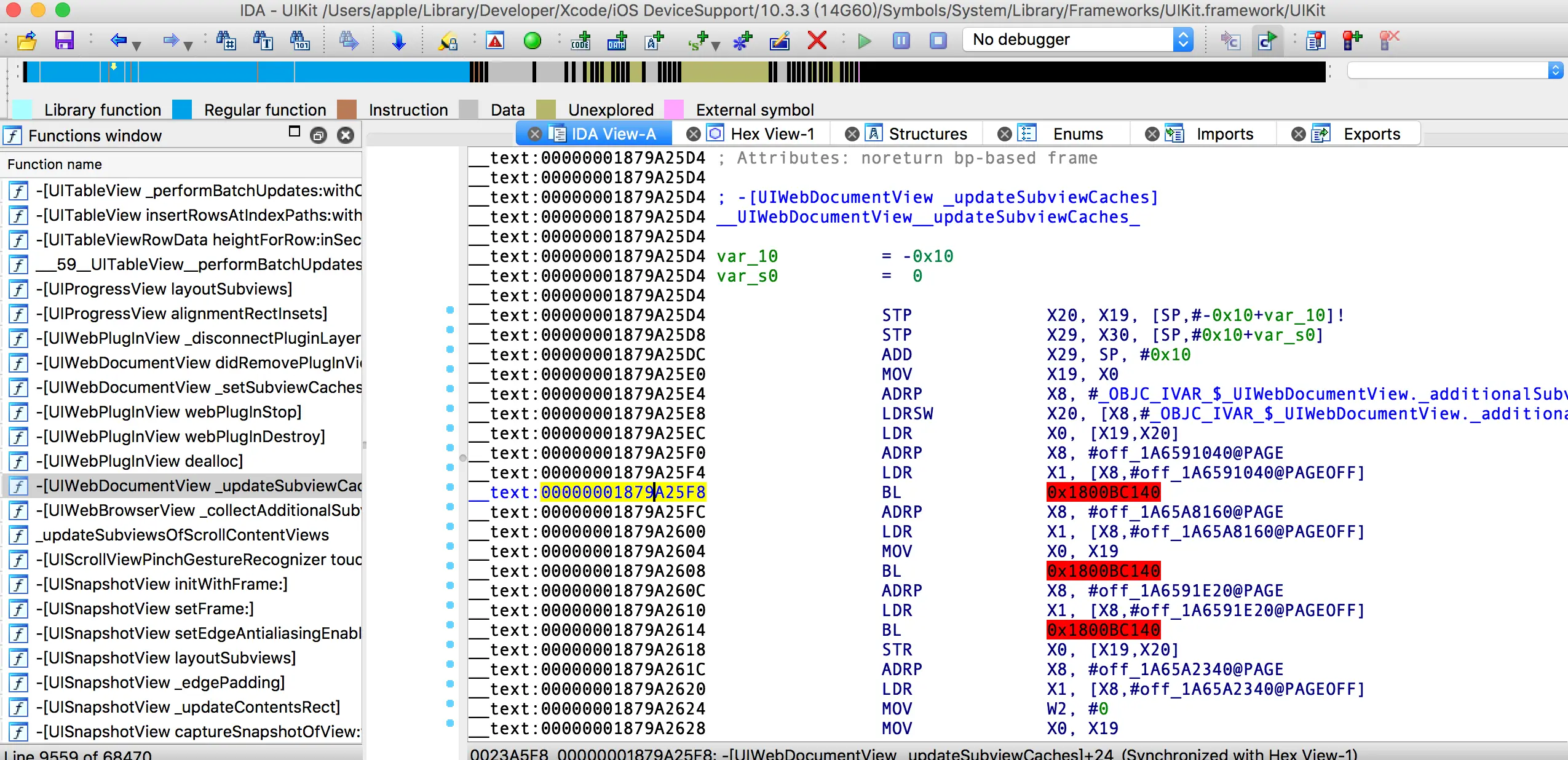Switch to the Hex View-1 tab
The width and height of the screenshot is (1568, 760).
[x=772, y=134]
